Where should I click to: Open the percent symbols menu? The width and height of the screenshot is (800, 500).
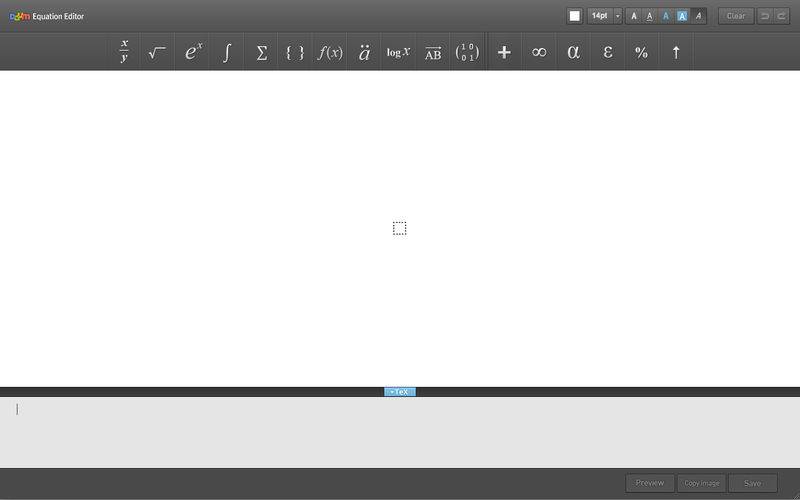pyautogui.click(x=641, y=52)
